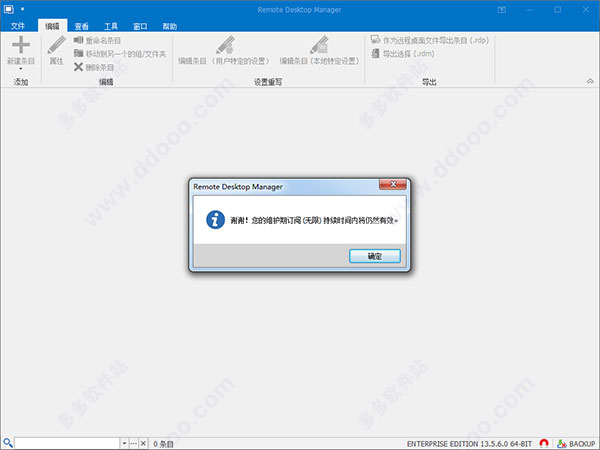Switch to the 查看 ribbon tab
The image size is (600, 450).
(82, 26)
